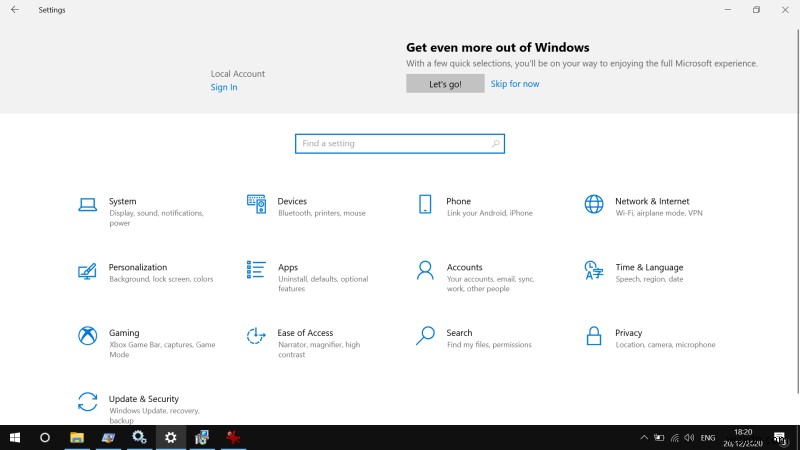Image resolution: width=800 pixels, height=450 pixels.
Task: Go back using the back arrow
Action: pyautogui.click(x=14, y=9)
